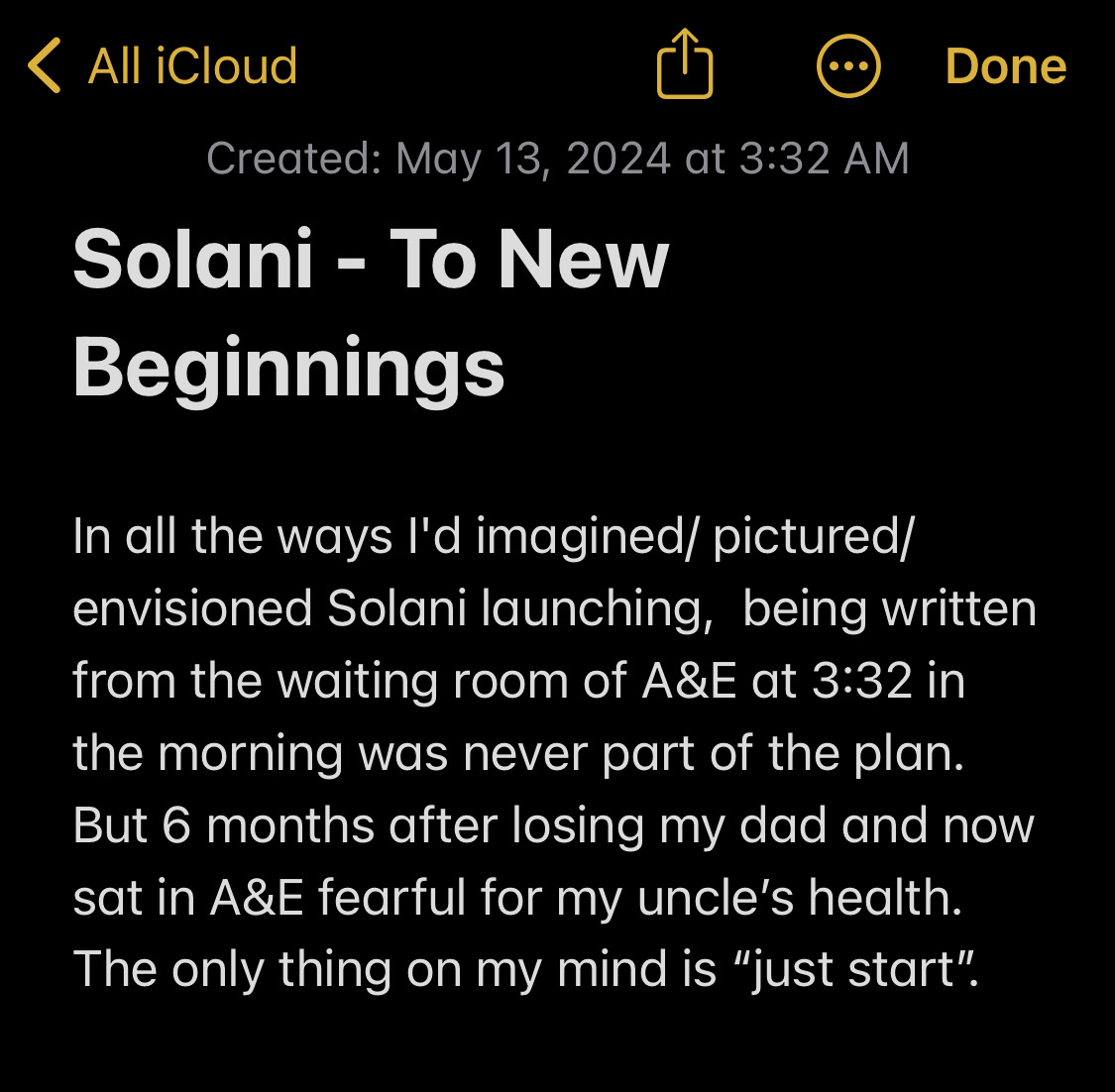
Task: Tap Done to finish editing
Action: click(x=1006, y=66)
